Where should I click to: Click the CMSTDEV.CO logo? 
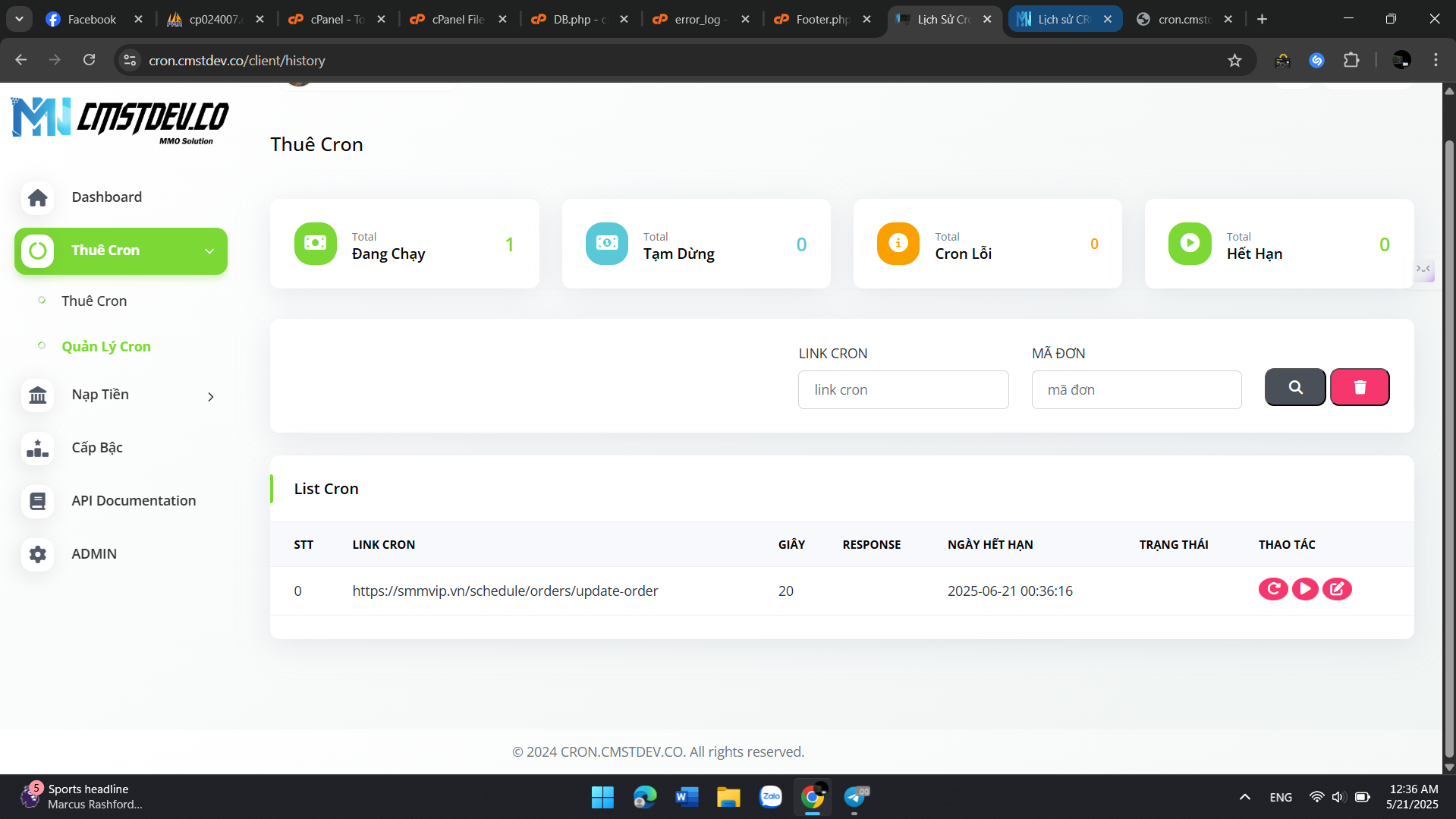(x=120, y=120)
